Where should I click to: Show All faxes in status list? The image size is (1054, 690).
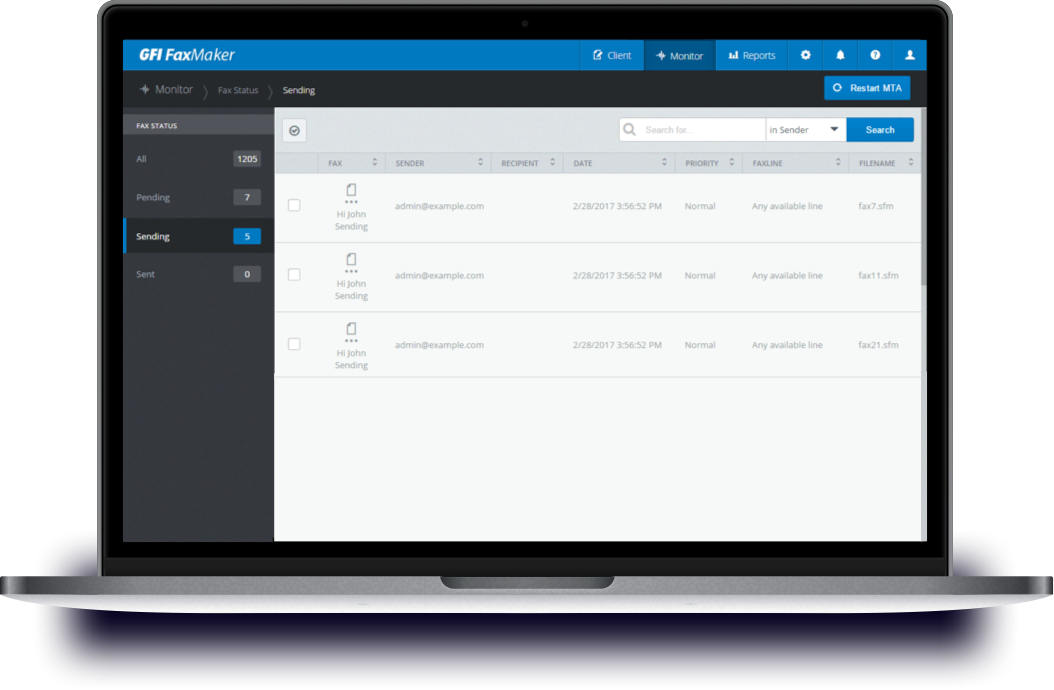coord(198,159)
